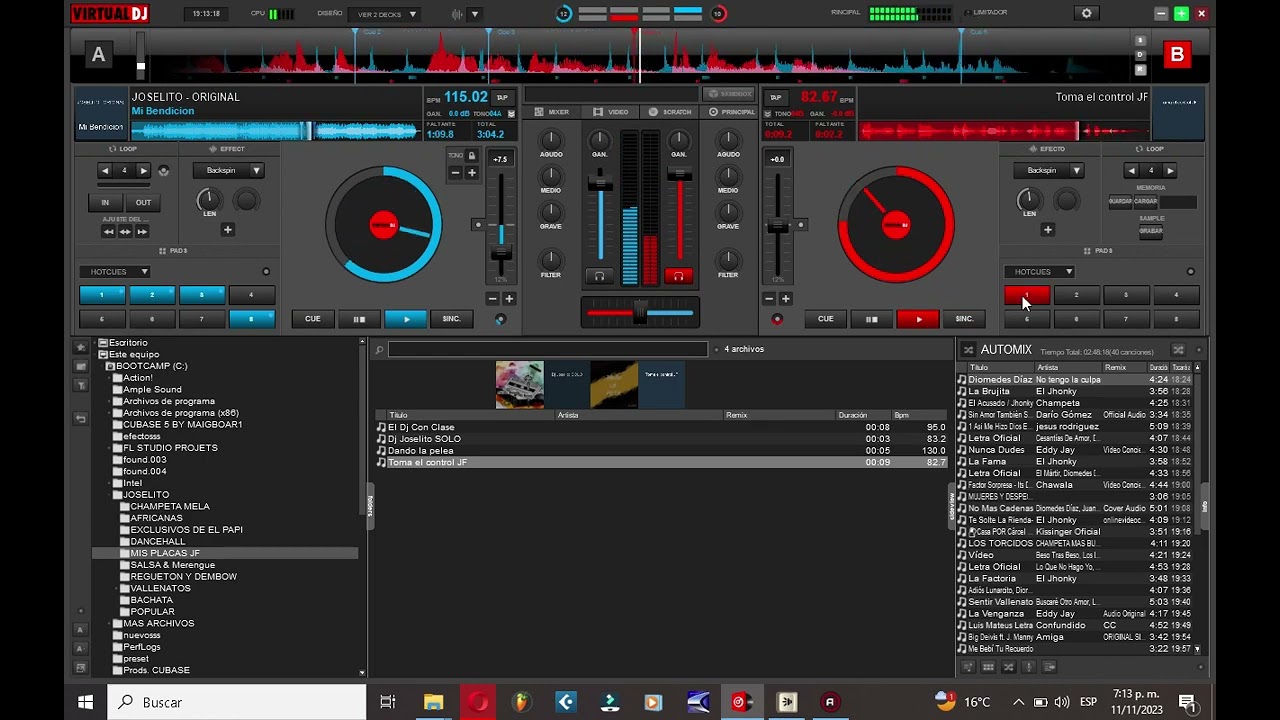This screenshot has height=720, width=1280.
Task: Switch to the PRINCIPAL tab
Action: (733, 112)
